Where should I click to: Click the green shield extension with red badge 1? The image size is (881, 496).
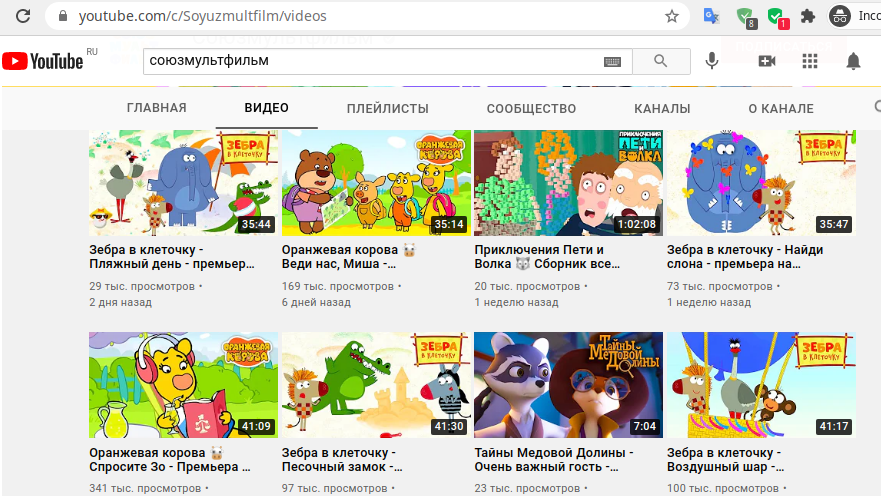(x=778, y=17)
